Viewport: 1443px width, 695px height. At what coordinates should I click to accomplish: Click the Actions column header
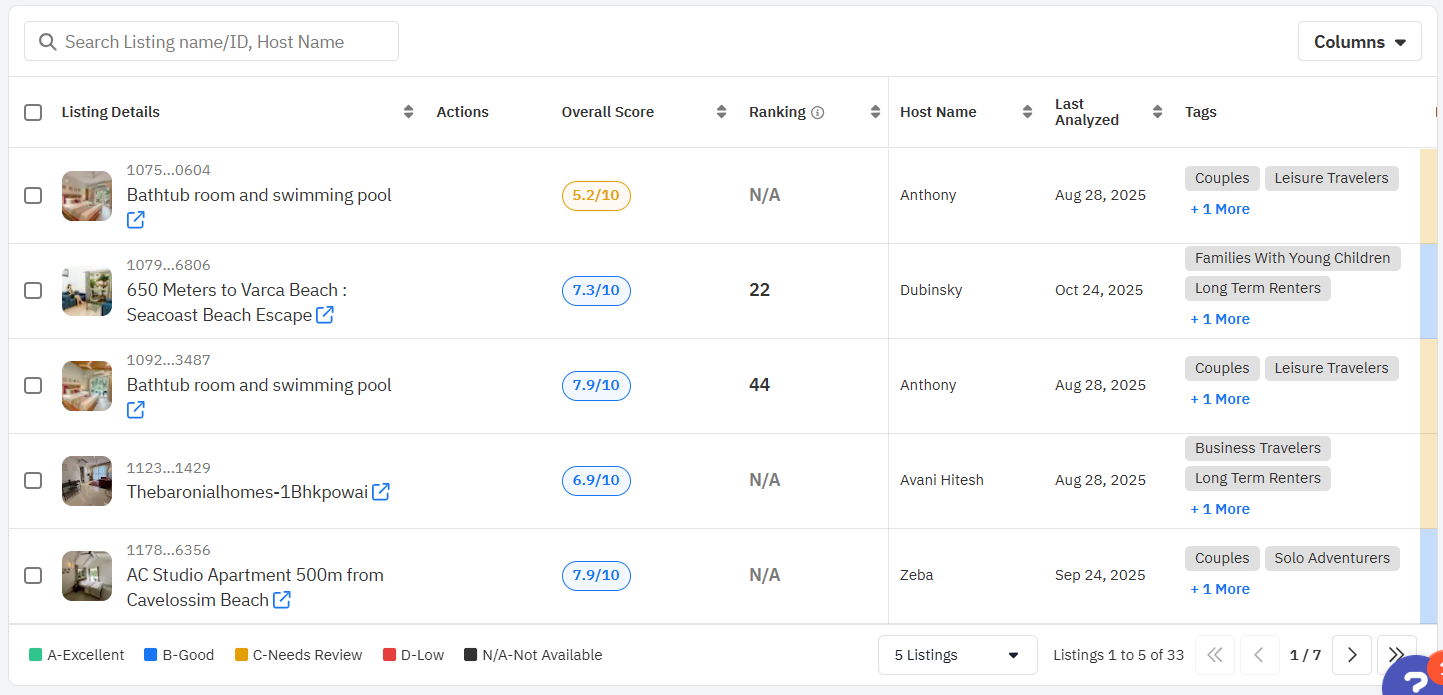click(x=462, y=112)
